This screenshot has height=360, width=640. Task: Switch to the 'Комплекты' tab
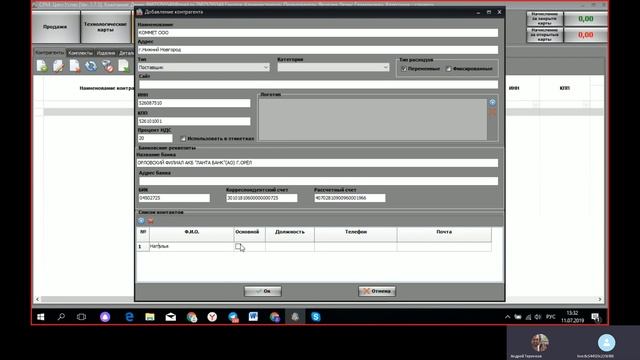(80, 53)
